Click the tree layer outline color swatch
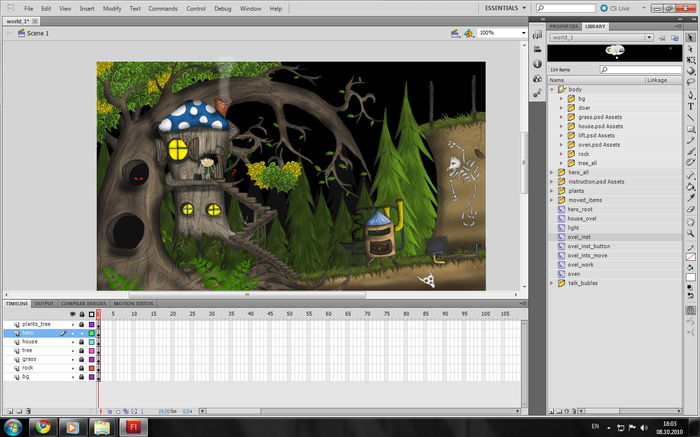700x437 pixels. point(91,350)
